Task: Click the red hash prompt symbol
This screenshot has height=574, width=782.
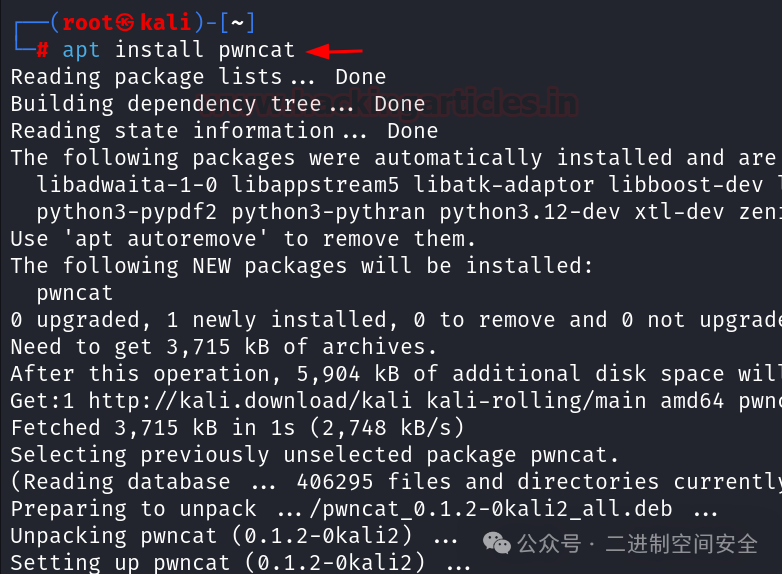Action: pyautogui.click(x=43, y=50)
